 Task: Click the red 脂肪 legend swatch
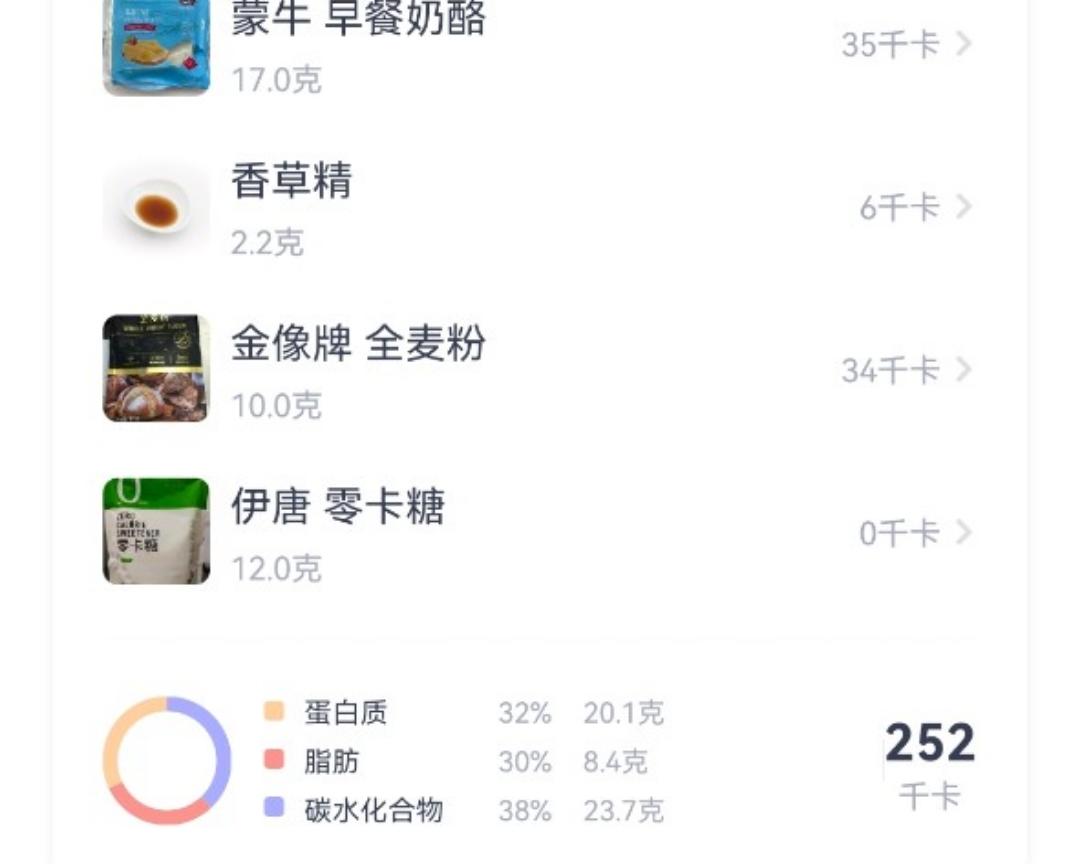coord(274,759)
